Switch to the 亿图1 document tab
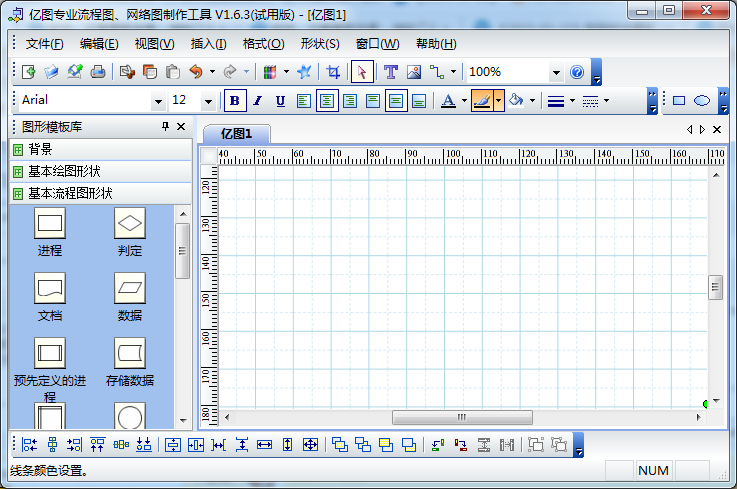Viewport: 737px width, 489px height. click(237, 133)
